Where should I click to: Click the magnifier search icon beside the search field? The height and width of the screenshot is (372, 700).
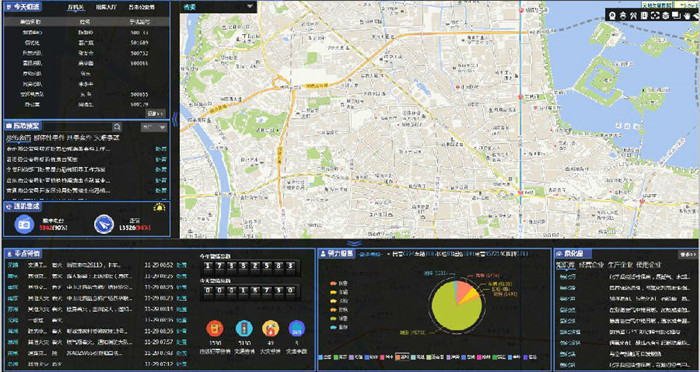[x=117, y=127]
